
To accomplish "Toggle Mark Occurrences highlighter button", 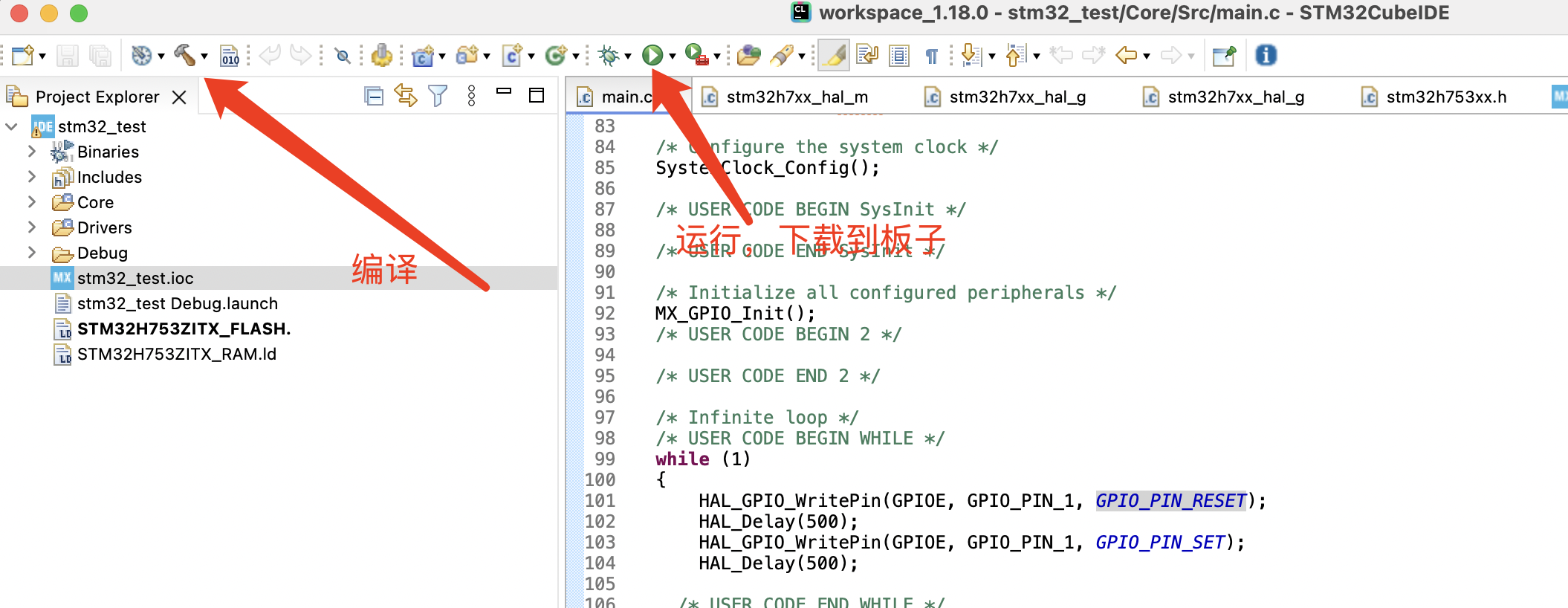I will [x=834, y=55].
